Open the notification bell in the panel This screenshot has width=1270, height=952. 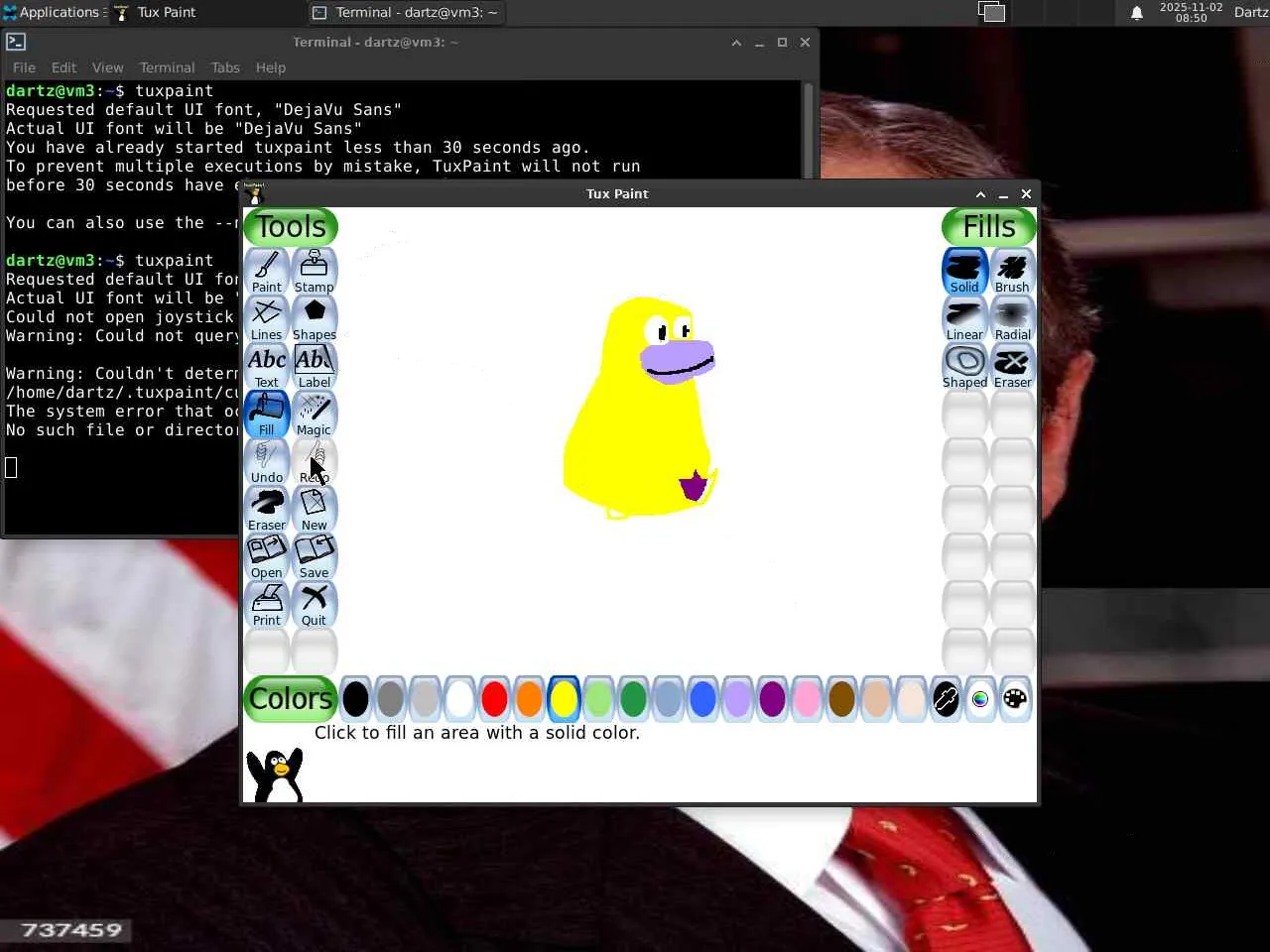pyautogui.click(x=1137, y=12)
